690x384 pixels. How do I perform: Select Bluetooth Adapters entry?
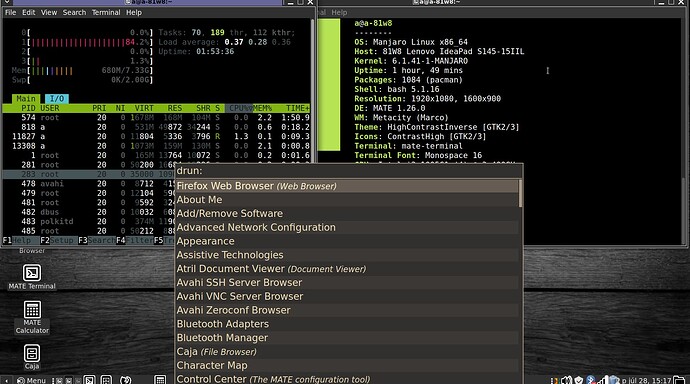tap(347, 324)
